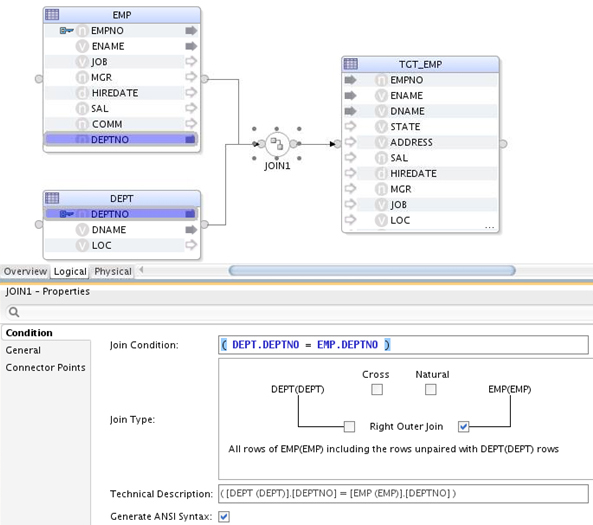Click the DEPT output connector point
Image resolution: width=593 pixels, height=525 pixels.
(x=204, y=224)
